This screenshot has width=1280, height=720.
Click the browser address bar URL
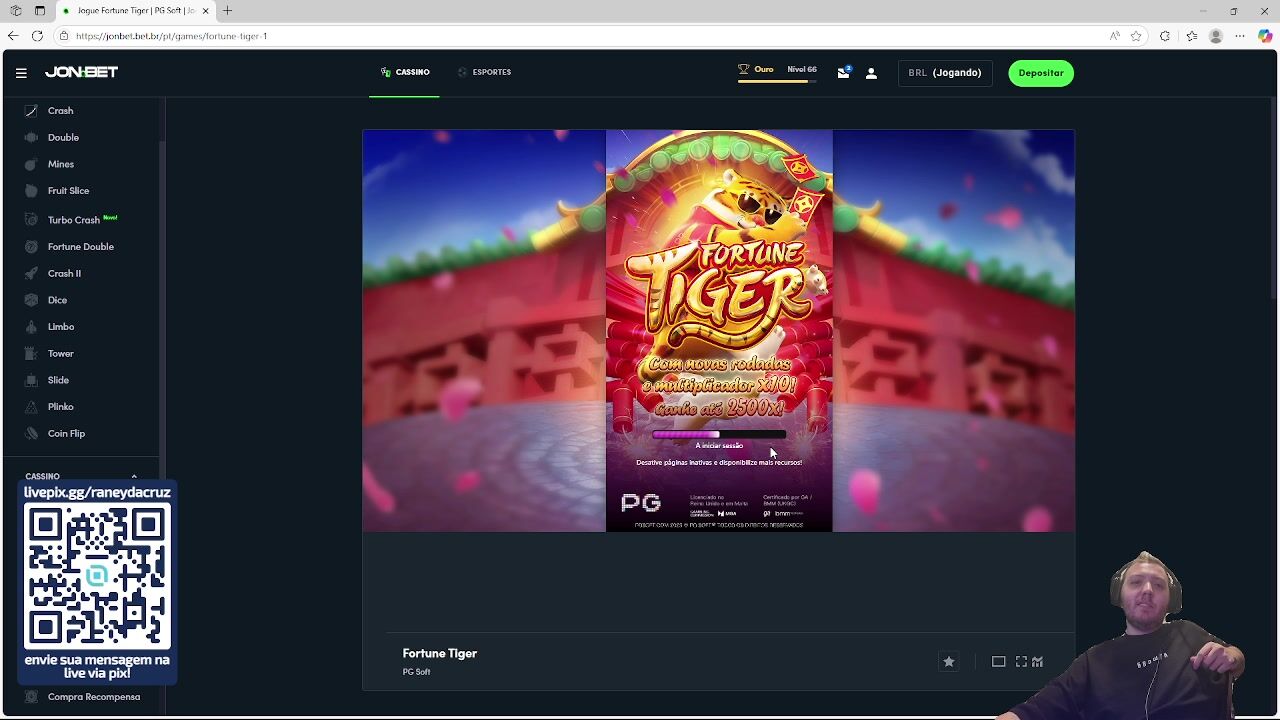click(172, 36)
